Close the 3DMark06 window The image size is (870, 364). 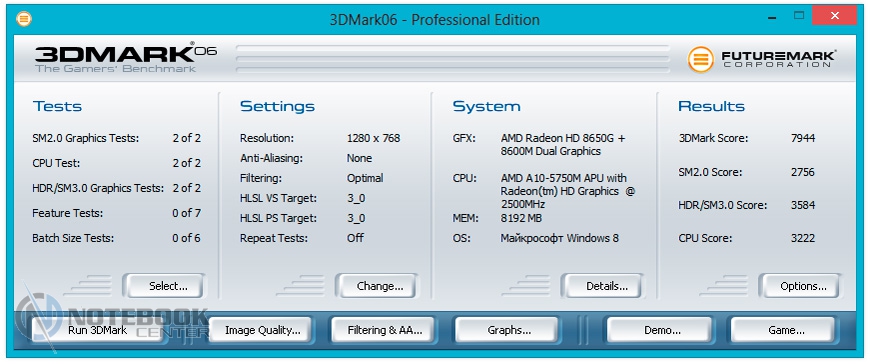click(x=834, y=16)
